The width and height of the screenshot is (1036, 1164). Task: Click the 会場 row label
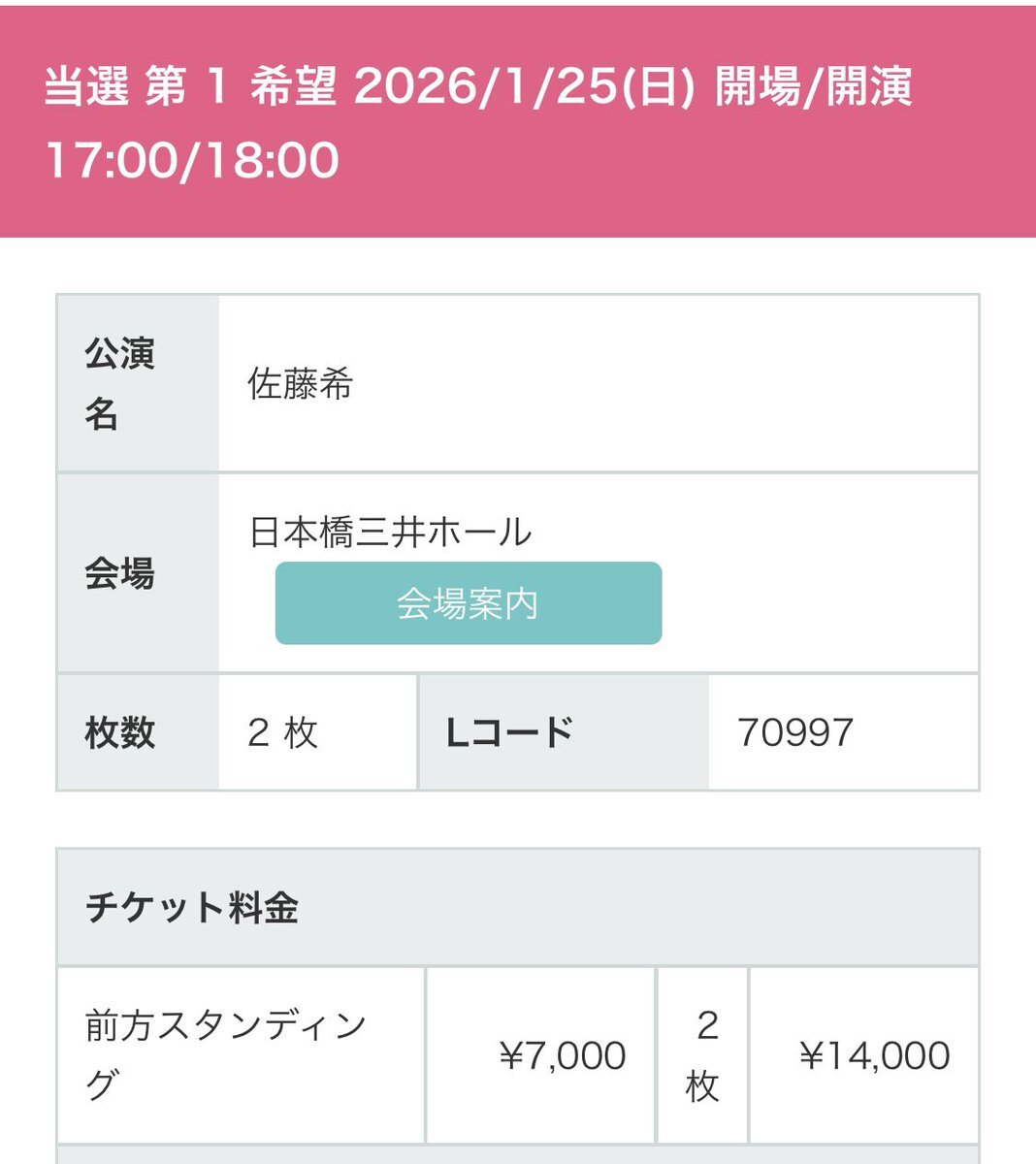120,574
